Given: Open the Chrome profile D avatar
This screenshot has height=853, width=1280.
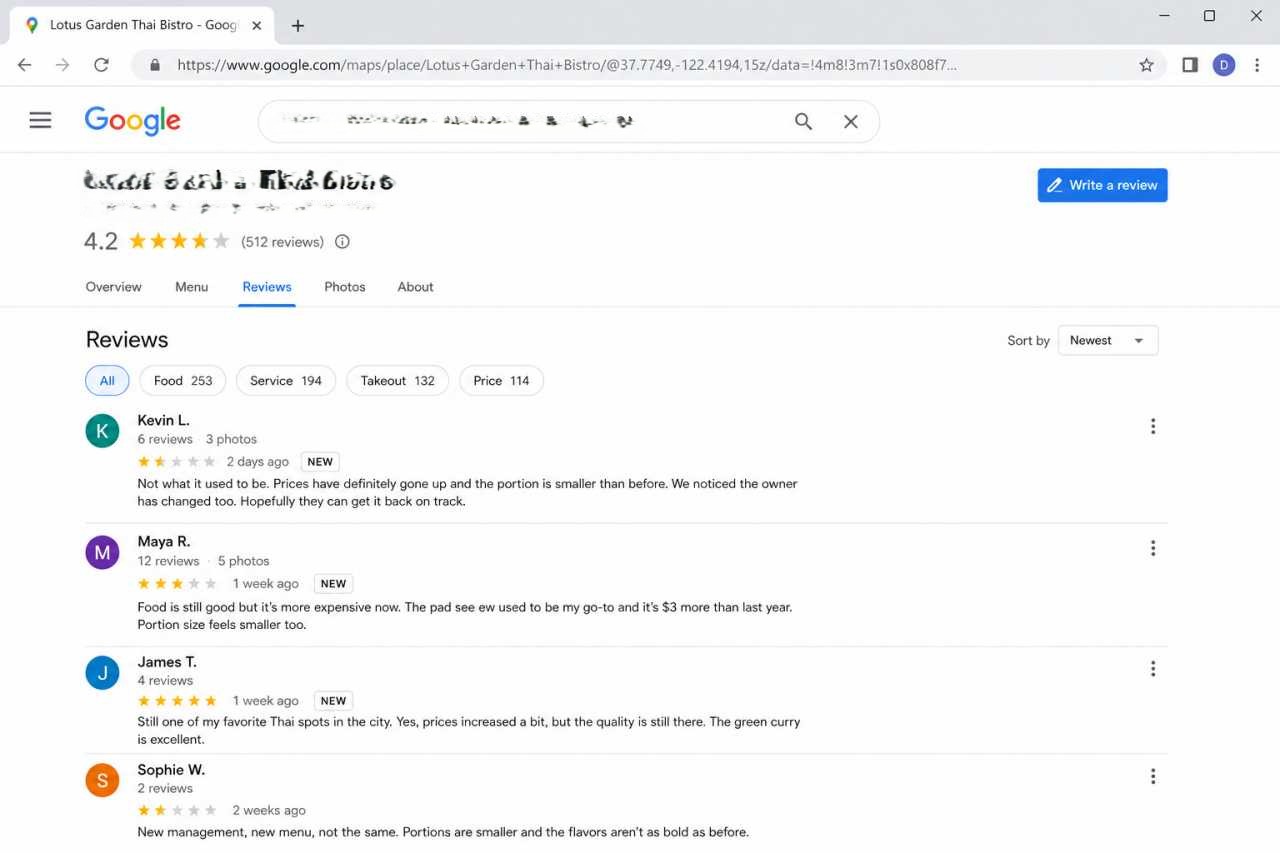Looking at the screenshot, I should pyautogui.click(x=1224, y=65).
